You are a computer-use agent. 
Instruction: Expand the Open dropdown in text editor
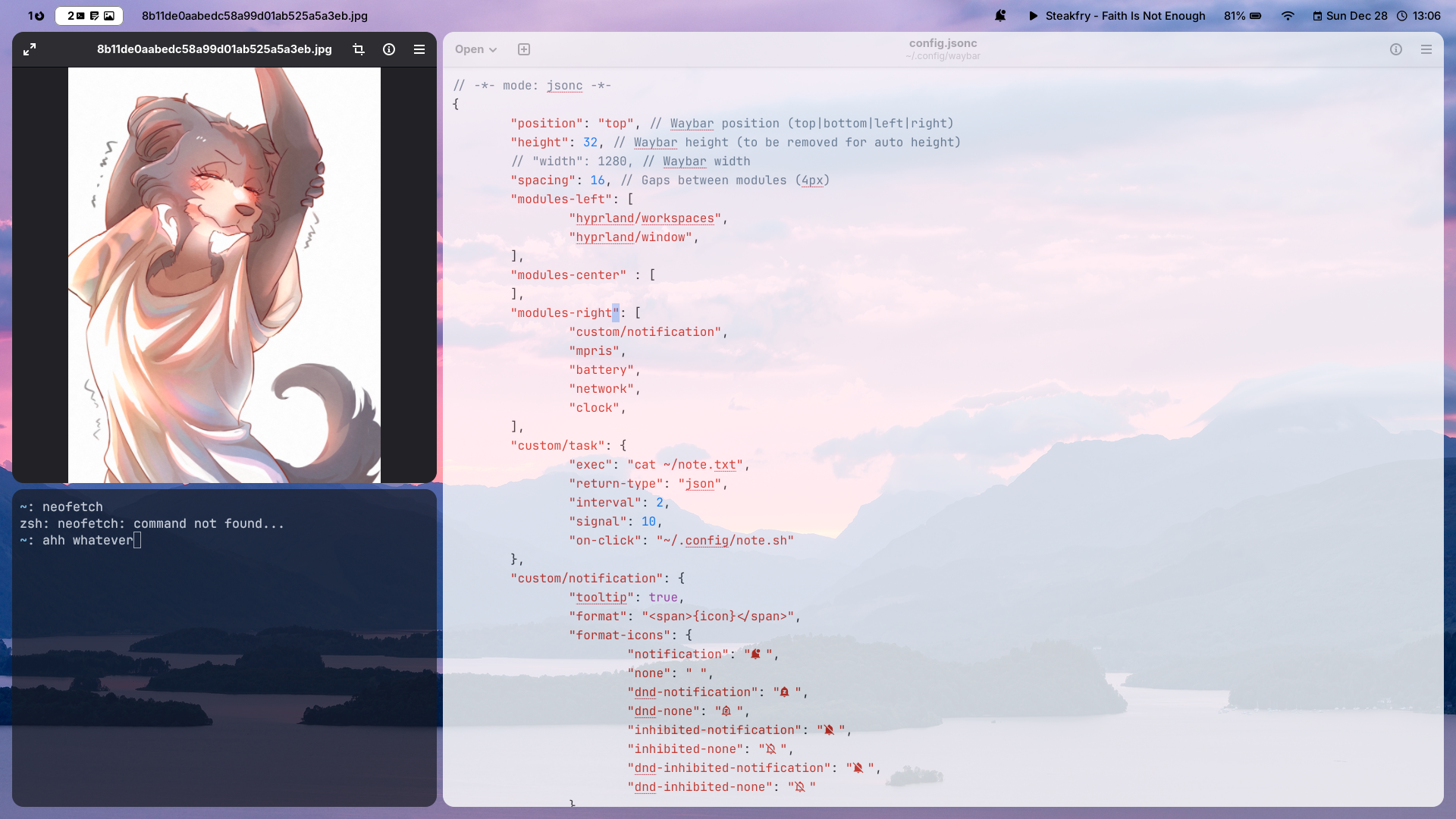coord(475,49)
